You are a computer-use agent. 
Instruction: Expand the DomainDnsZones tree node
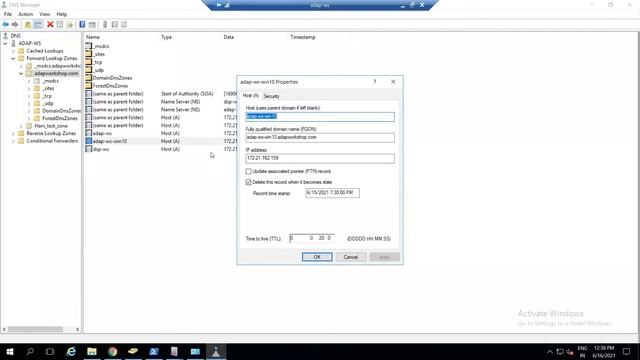click(x=29, y=111)
